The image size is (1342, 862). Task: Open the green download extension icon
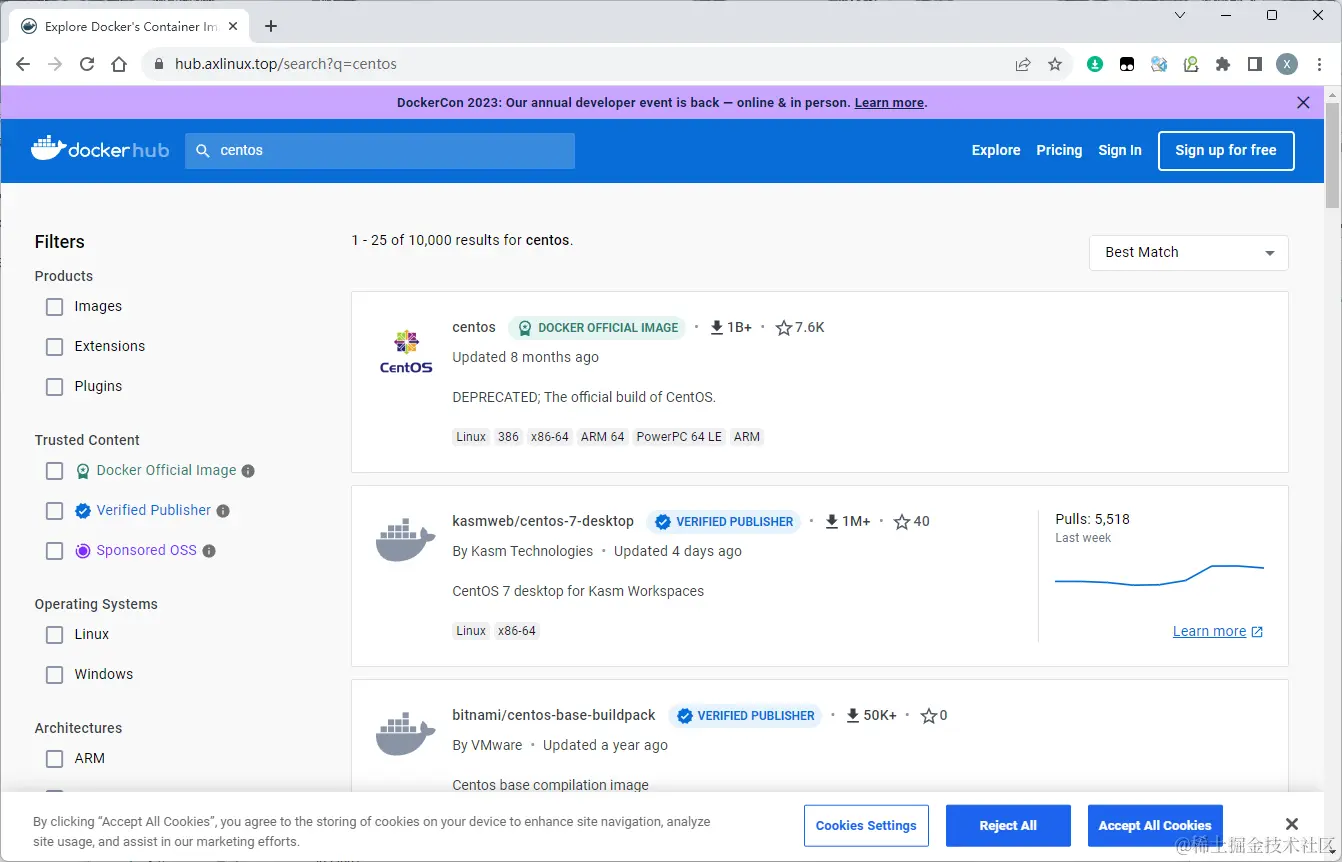[x=1095, y=64]
